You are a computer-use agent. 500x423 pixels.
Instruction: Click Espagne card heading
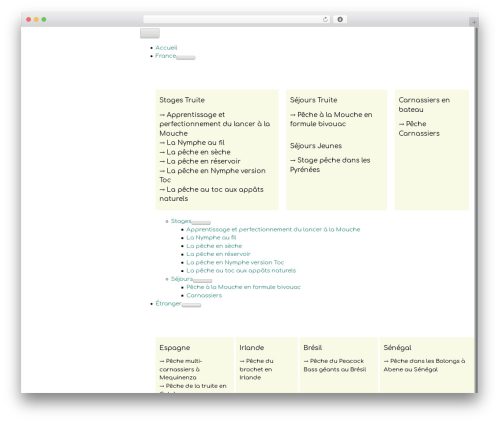[174, 348]
